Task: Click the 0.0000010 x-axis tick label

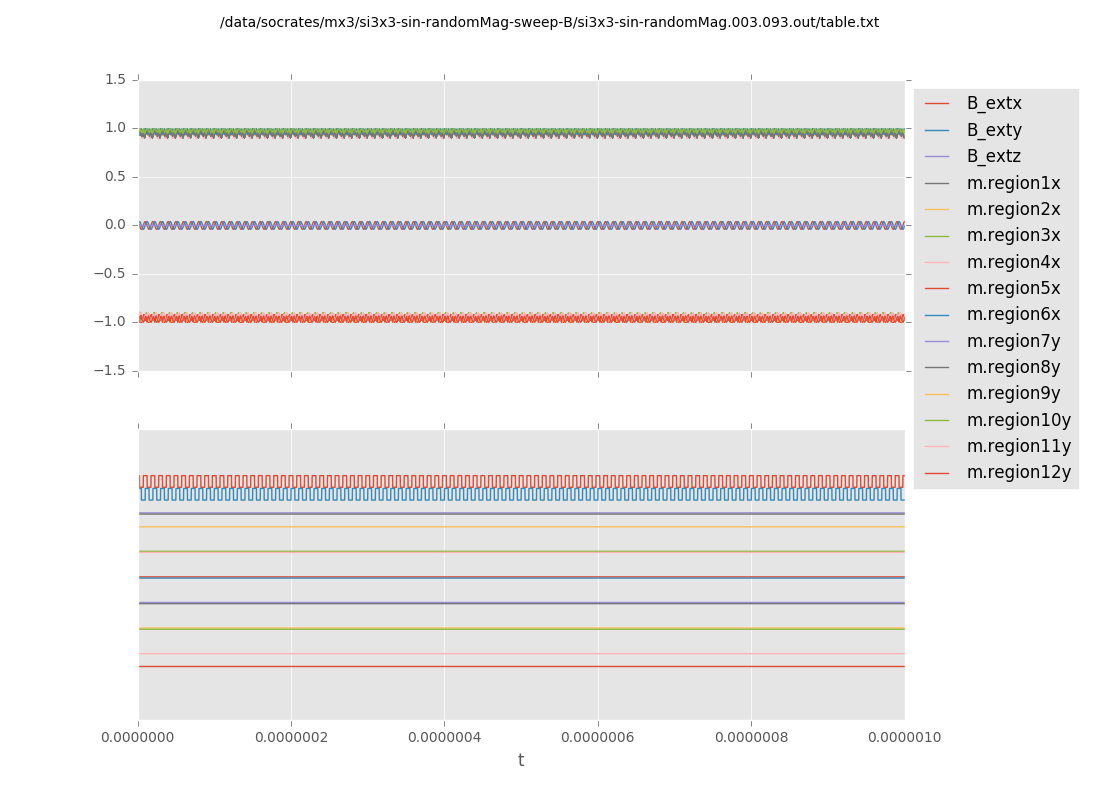Action: pyautogui.click(x=904, y=738)
